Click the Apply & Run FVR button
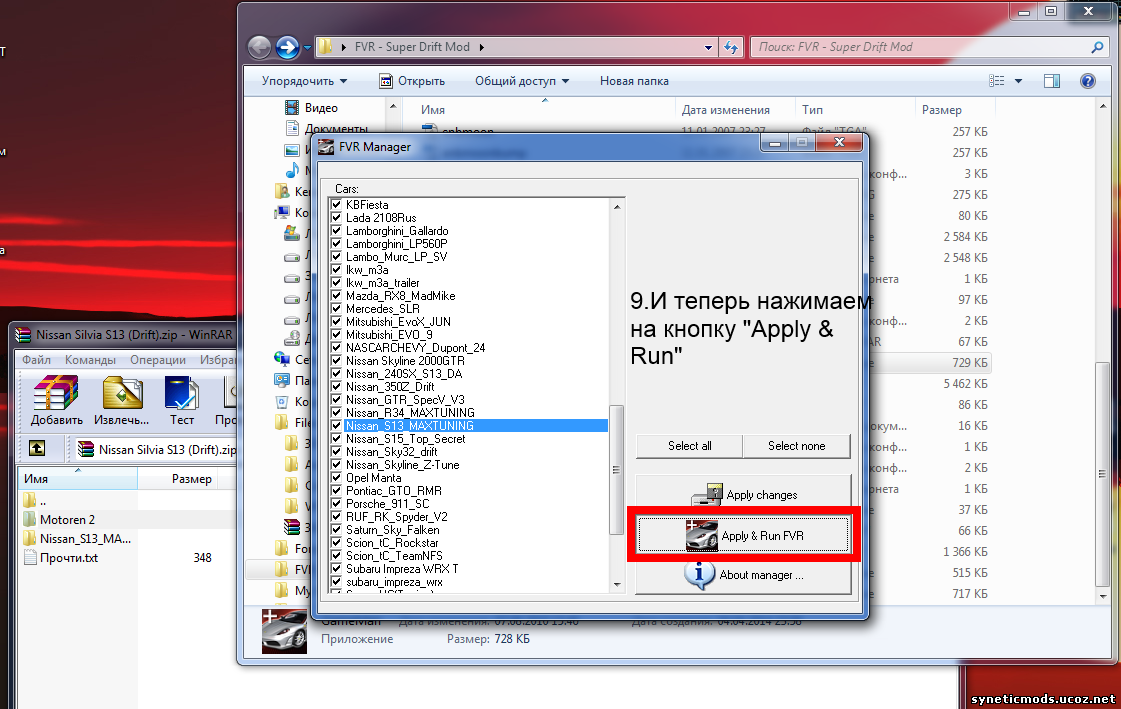Viewport: 1121px width, 709px height. (x=742, y=536)
